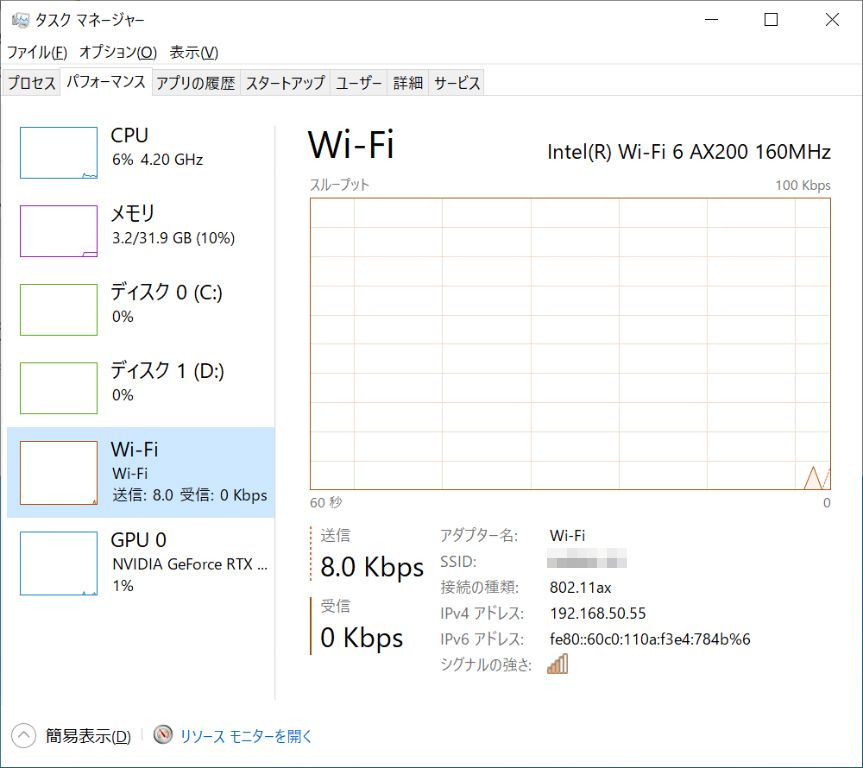This screenshot has width=863, height=768.
Task: Switch to the サービス tab
Action: pyautogui.click(x=457, y=83)
